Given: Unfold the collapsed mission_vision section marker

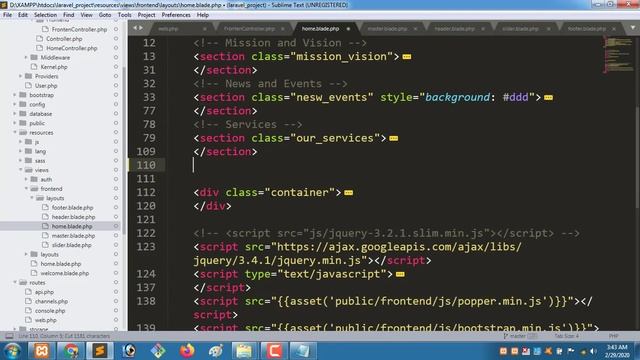Looking at the screenshot, I should (x=407, y=57).
